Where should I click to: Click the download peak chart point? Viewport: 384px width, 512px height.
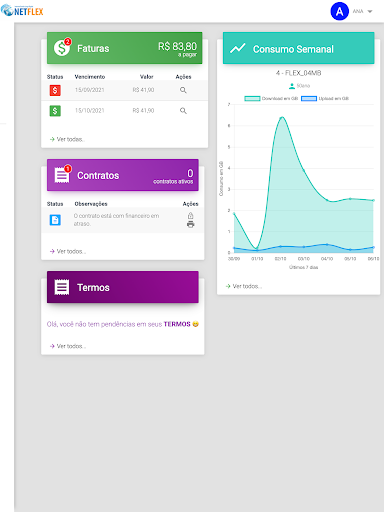(x=282, y=117)
